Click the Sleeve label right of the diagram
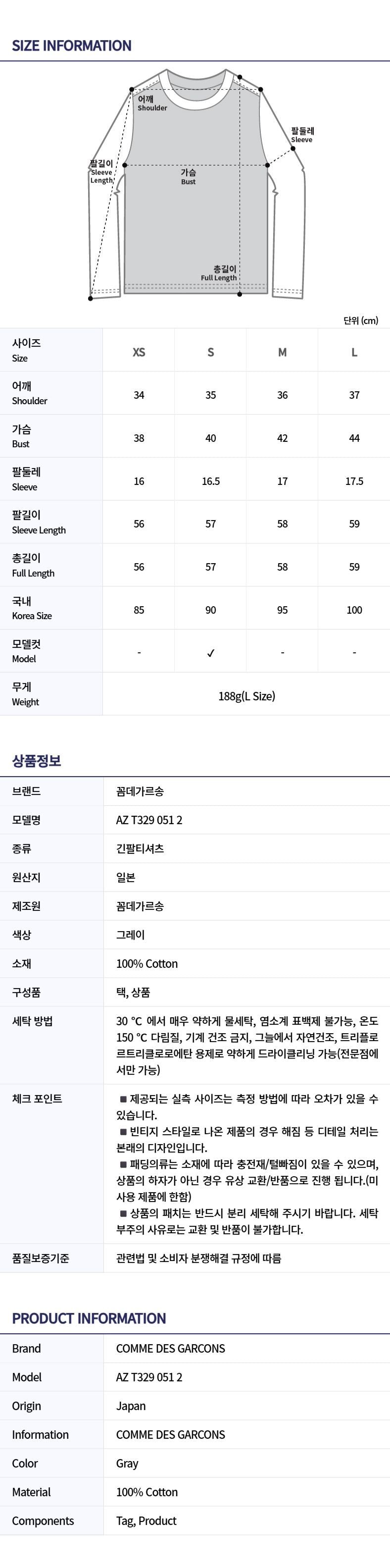This screenshot has height=1568, width=390. [x=302, y=135]
